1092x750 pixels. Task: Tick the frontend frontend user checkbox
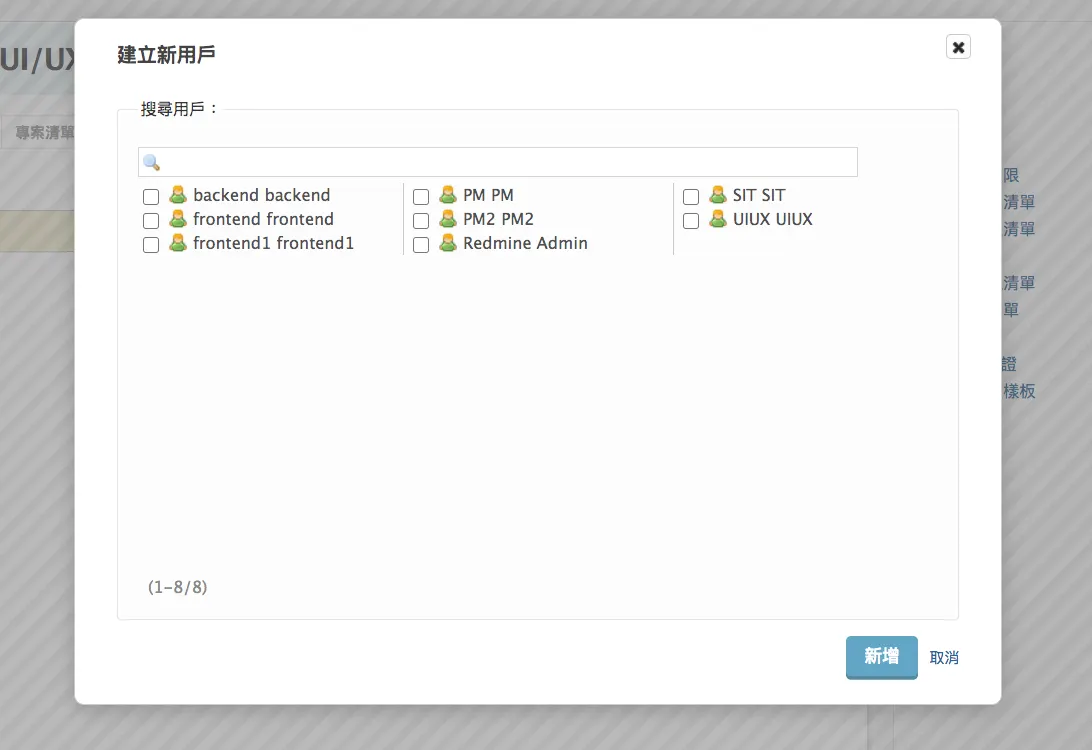(x=151, y=221)
